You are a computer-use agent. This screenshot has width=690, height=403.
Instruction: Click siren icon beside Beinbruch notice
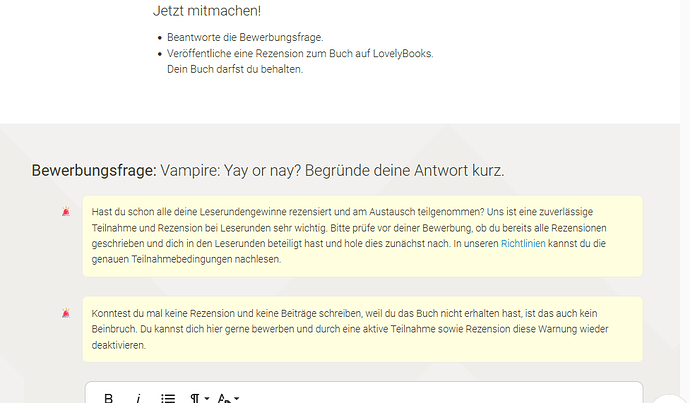point(66,313)
